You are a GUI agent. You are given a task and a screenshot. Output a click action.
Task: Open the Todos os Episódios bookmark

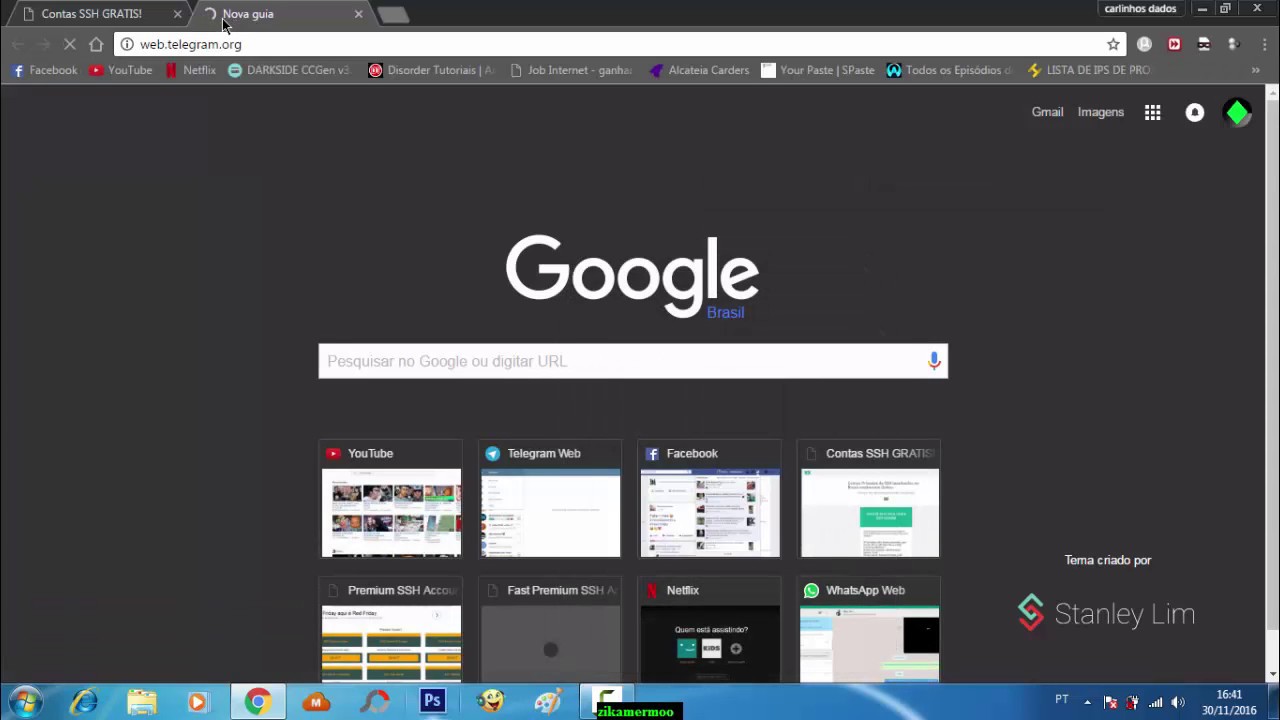(x=949, y=70)
